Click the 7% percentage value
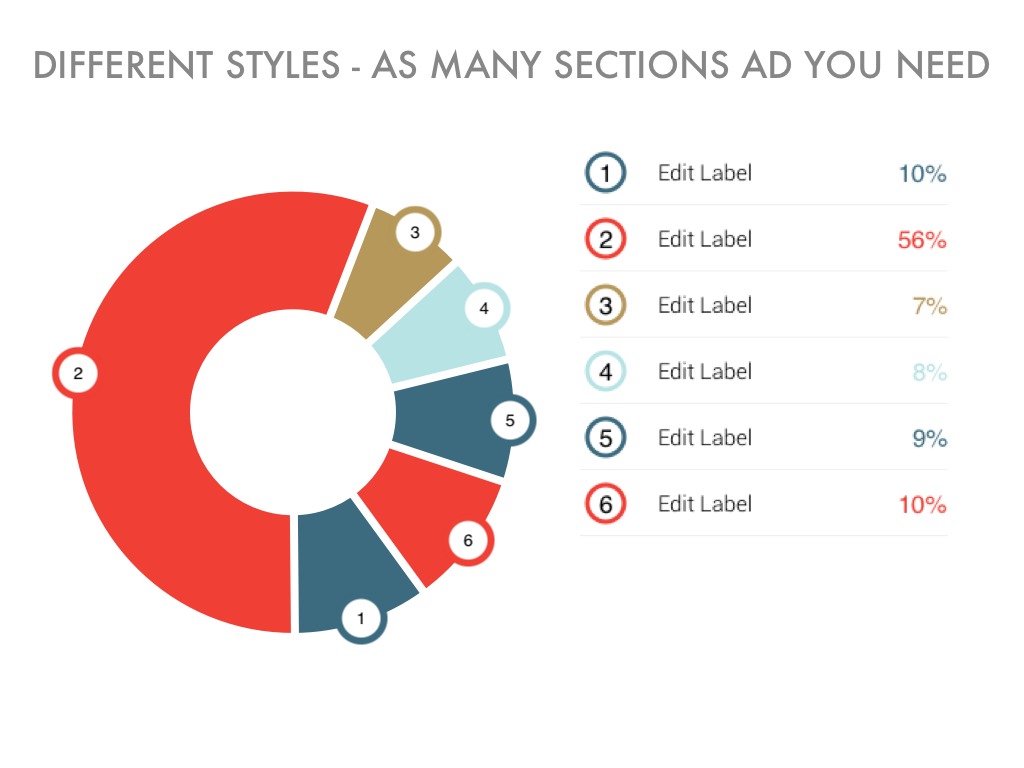Viewport: 1024px width, 768px height. 929,306
